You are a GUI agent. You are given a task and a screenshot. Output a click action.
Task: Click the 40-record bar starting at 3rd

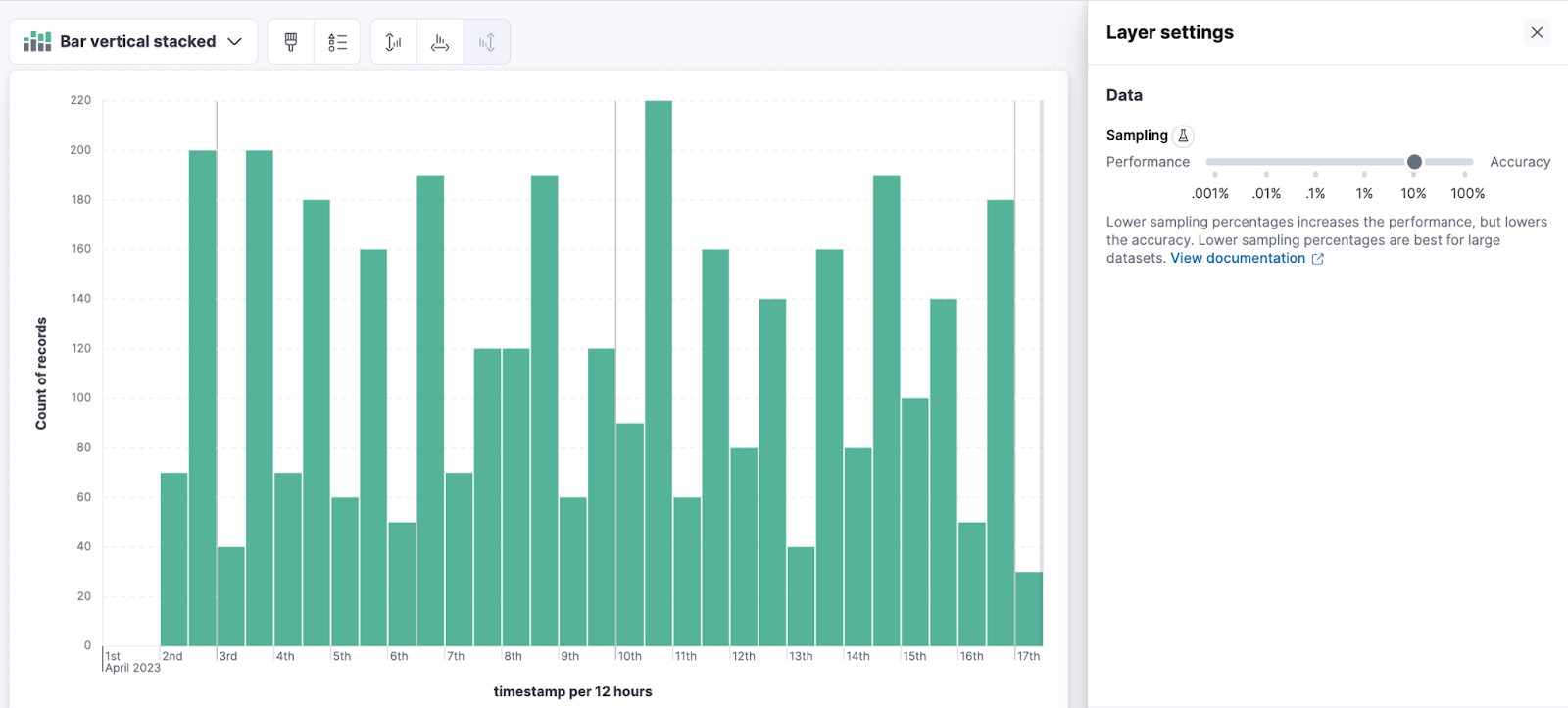[x=231, y=596]
